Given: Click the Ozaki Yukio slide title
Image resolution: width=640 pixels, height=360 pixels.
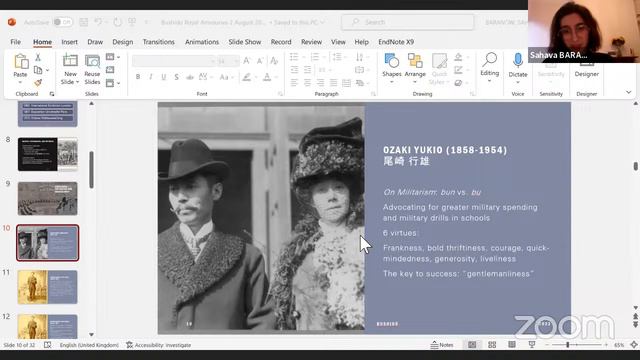Looking at the screenshot, I should [445, 155].
